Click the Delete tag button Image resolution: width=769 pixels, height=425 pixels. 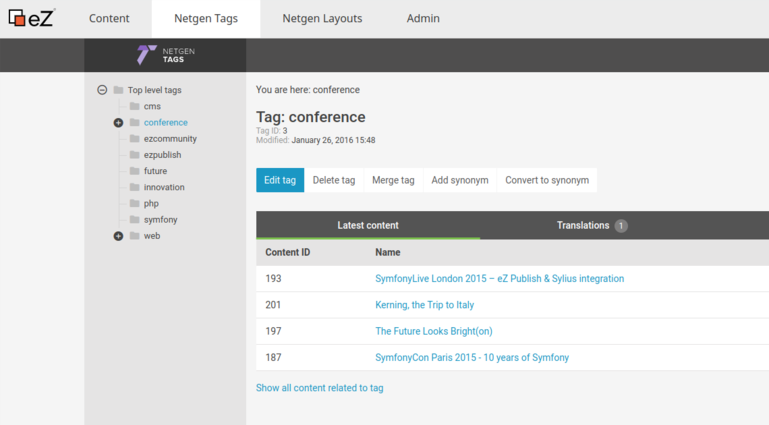tap(334, 180)
